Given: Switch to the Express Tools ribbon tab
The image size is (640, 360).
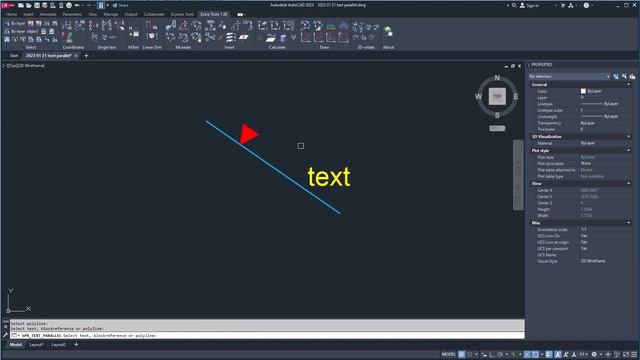Looking at the screenshot, I should pyautogui.click(x=182, y=14).
